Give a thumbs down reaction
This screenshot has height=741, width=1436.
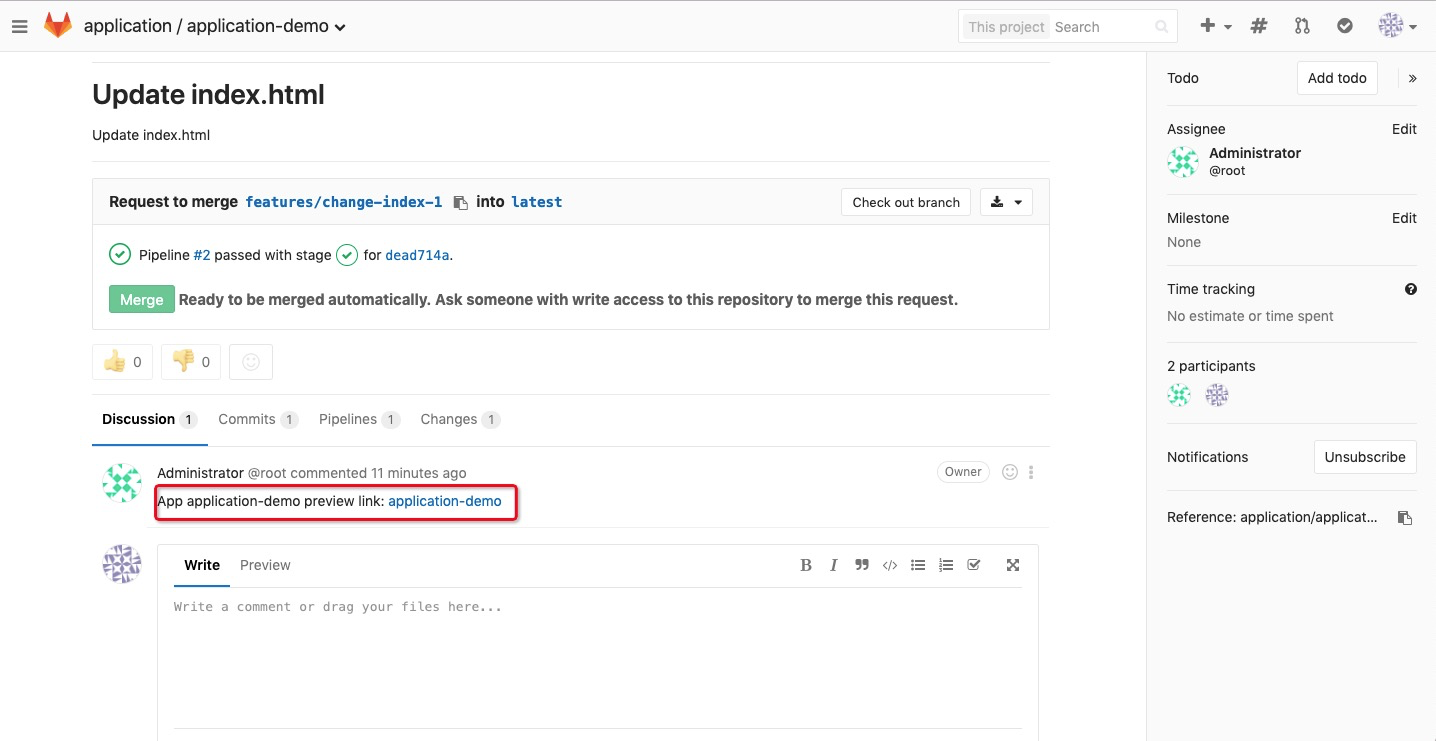tap(191, 362)
